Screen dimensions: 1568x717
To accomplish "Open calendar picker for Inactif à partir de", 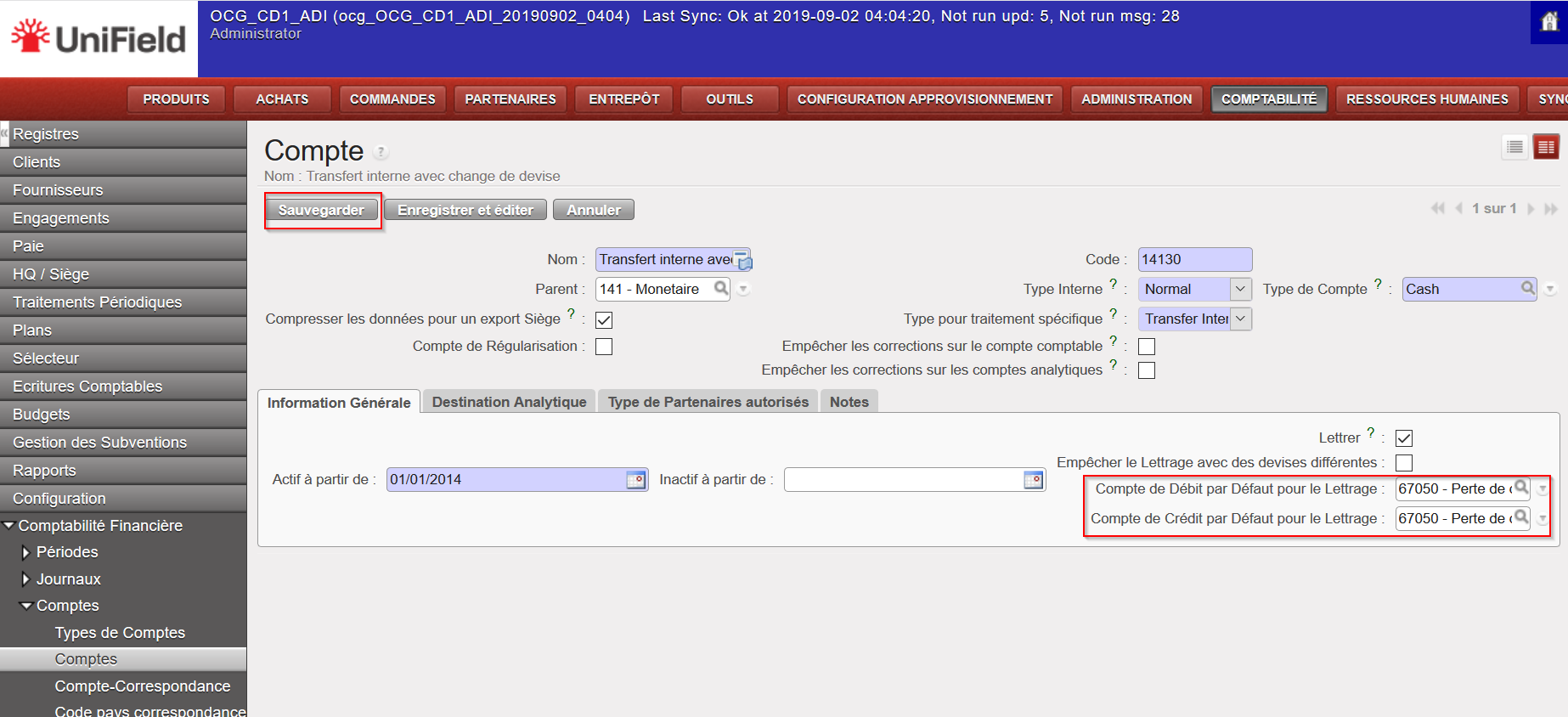I will coord(1033,480).
